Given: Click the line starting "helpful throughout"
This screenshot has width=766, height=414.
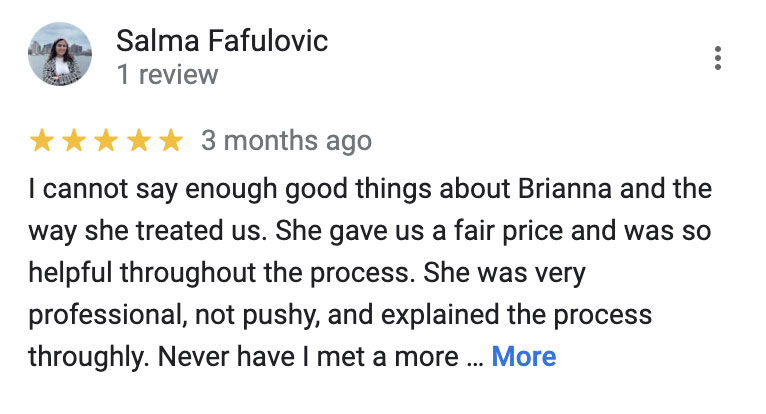Looking at the screenshot, I should tap(307, 274).
